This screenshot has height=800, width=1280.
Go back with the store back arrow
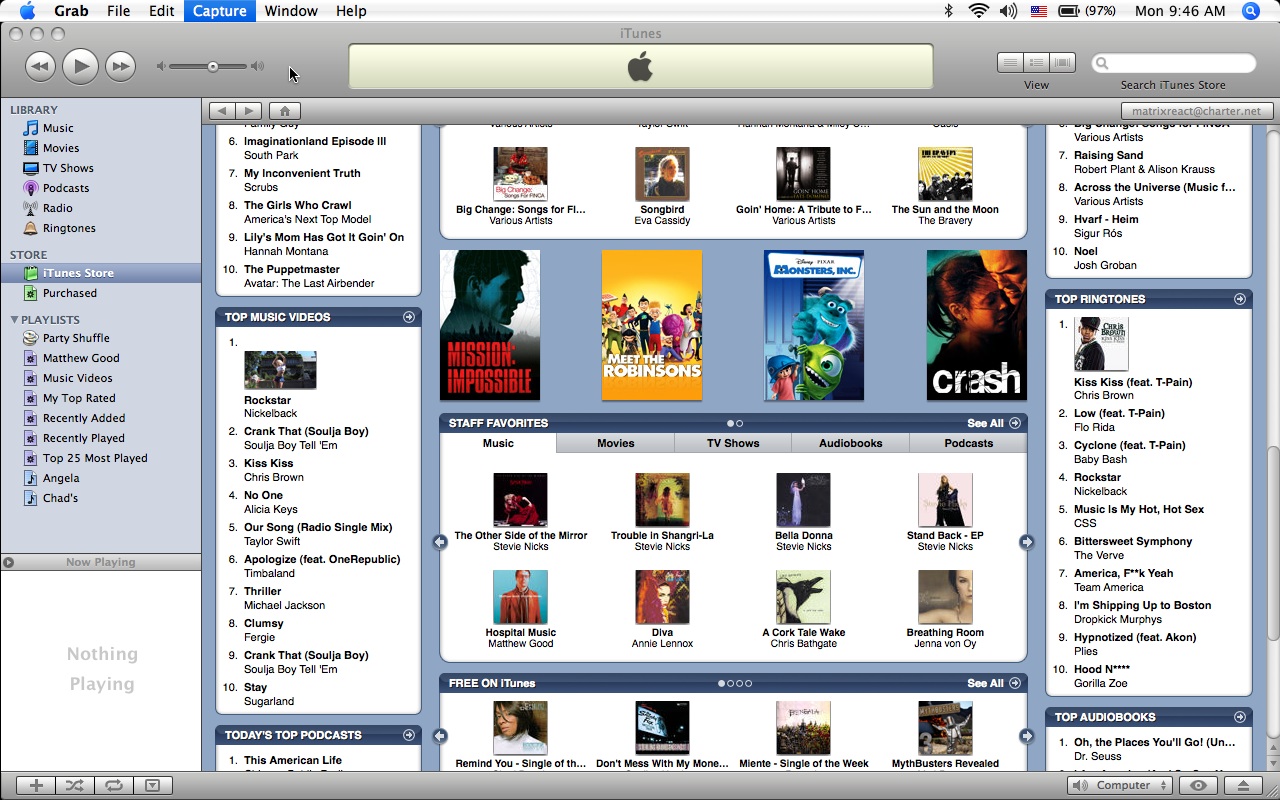coord(223,111)
